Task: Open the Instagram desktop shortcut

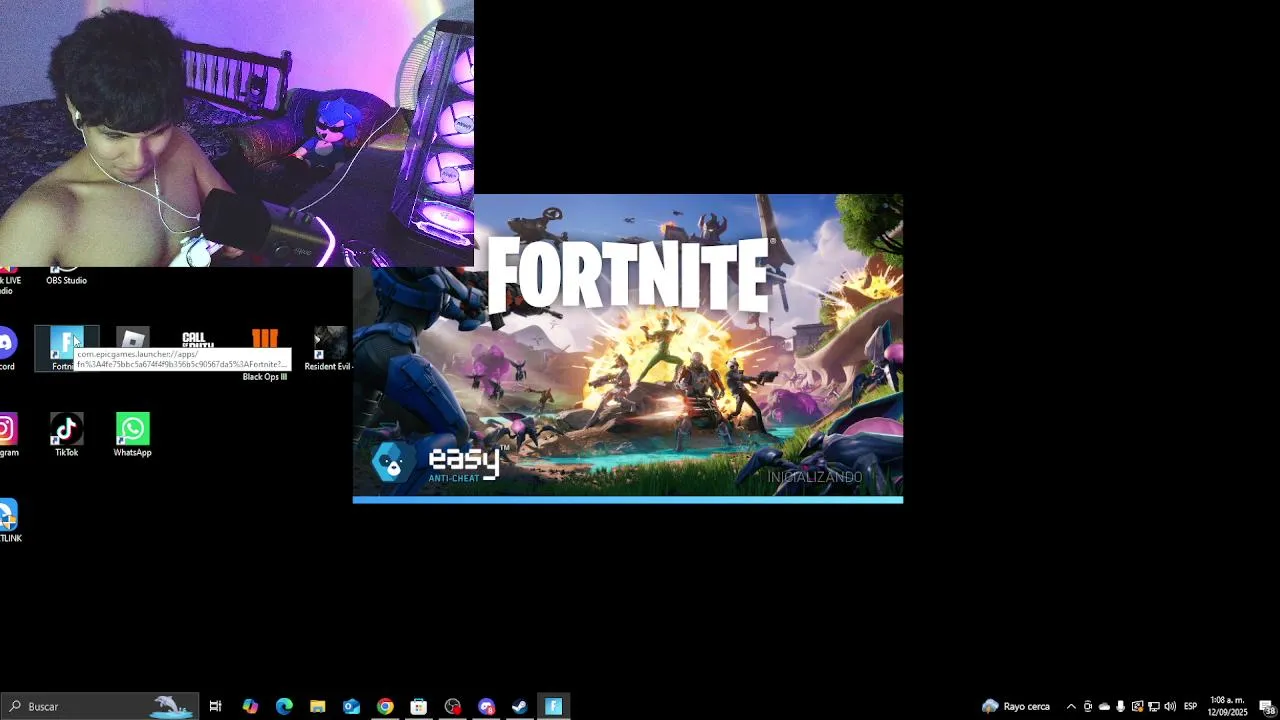Action: click(x=8, y=435)
